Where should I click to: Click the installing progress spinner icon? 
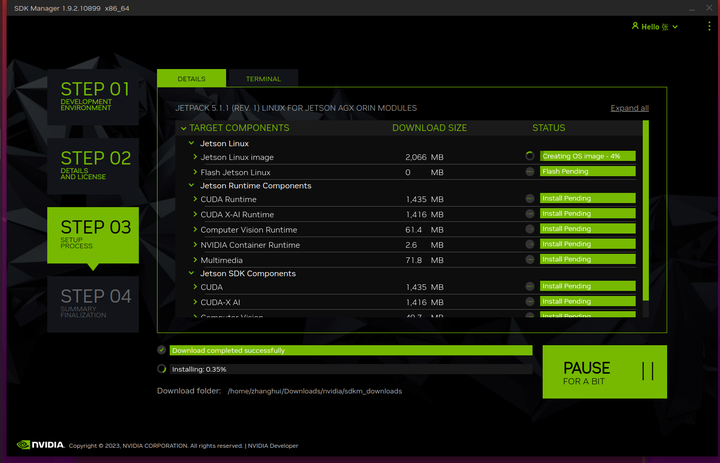tap(161, 369)
